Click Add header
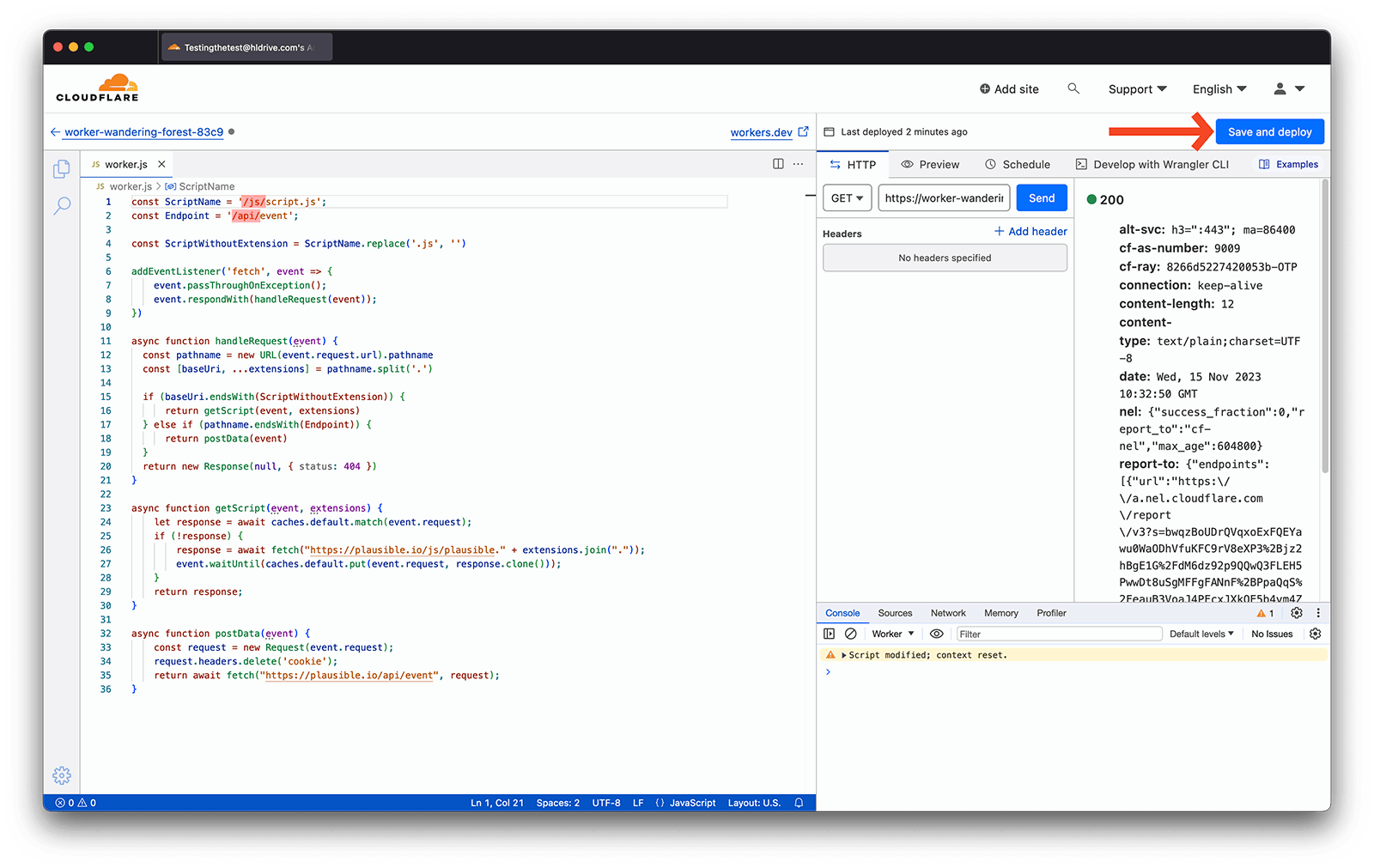 click(1030, 232)
